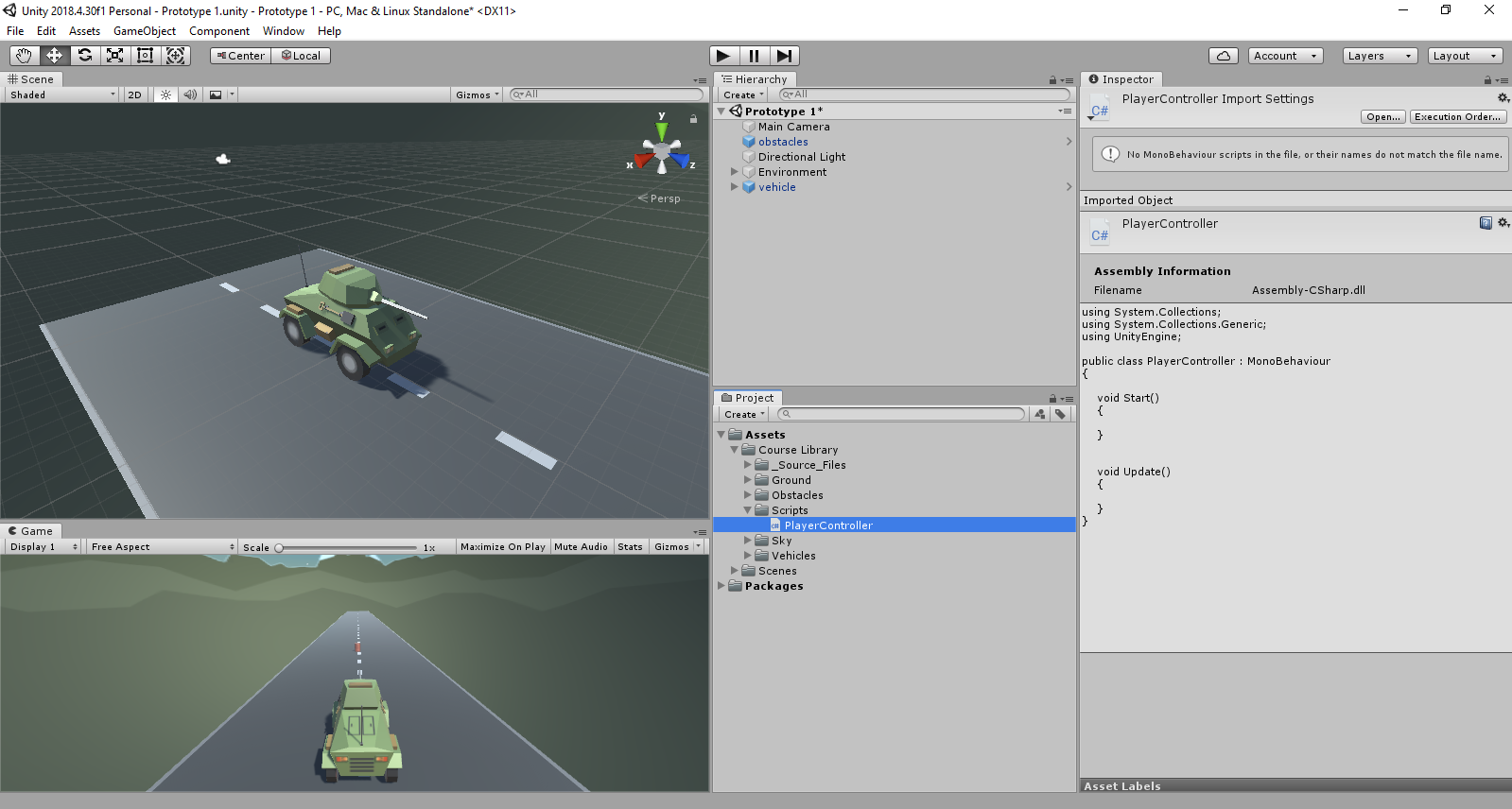
Task: Toggle scene lighting icon
Action: 165,95
